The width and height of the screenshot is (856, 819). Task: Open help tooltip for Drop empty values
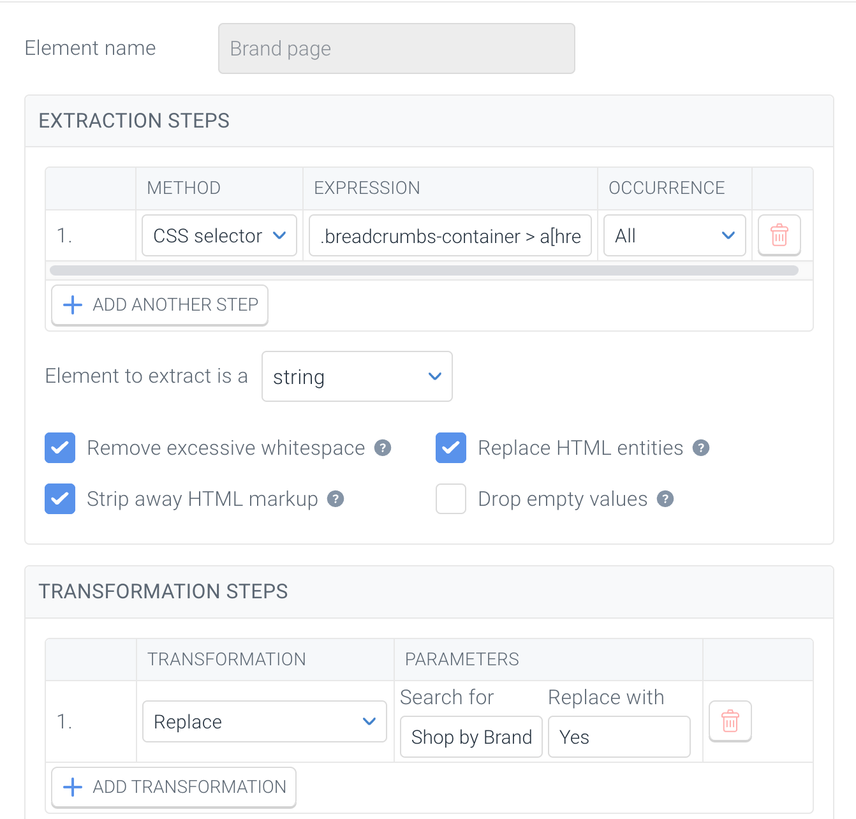coord(665,499)
